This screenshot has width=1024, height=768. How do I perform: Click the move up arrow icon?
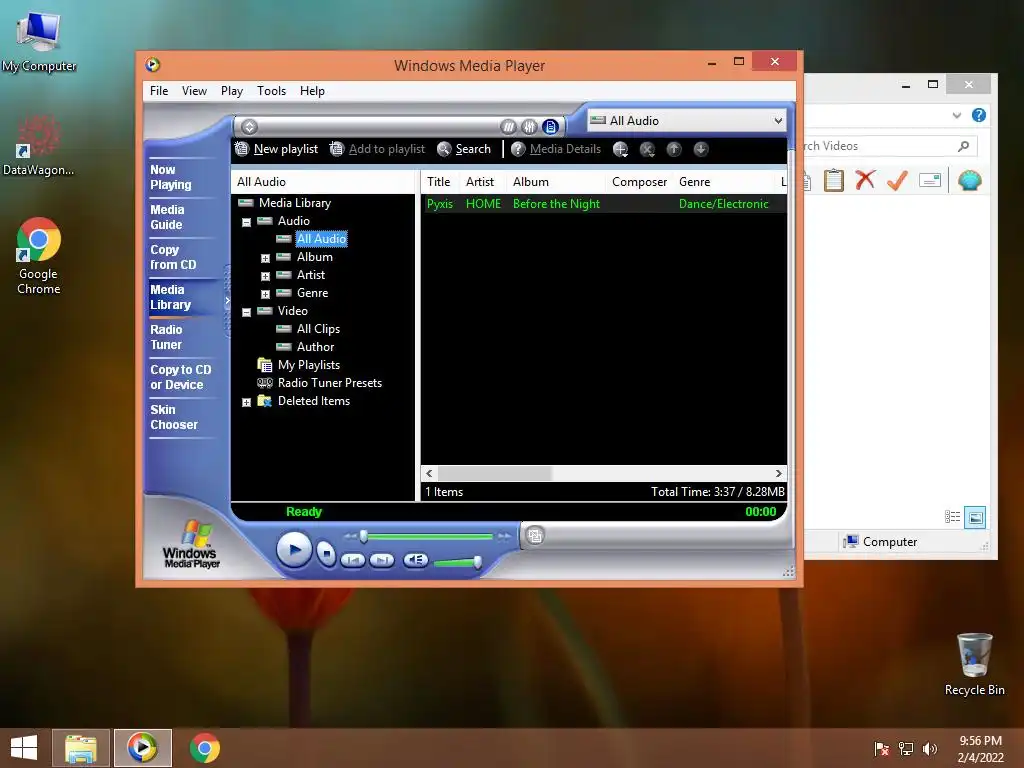tap(674, 150)
